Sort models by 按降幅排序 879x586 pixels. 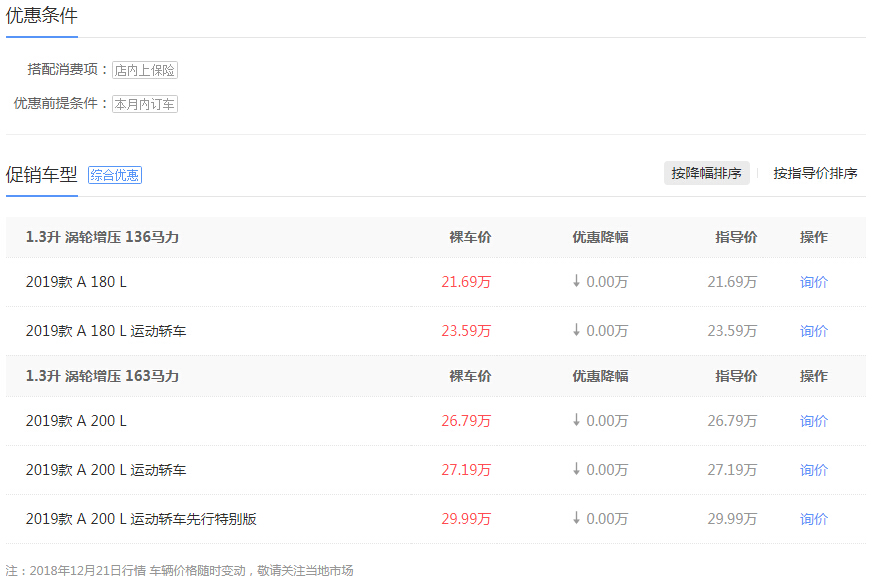pyautogui.click(x=706, y=173)
